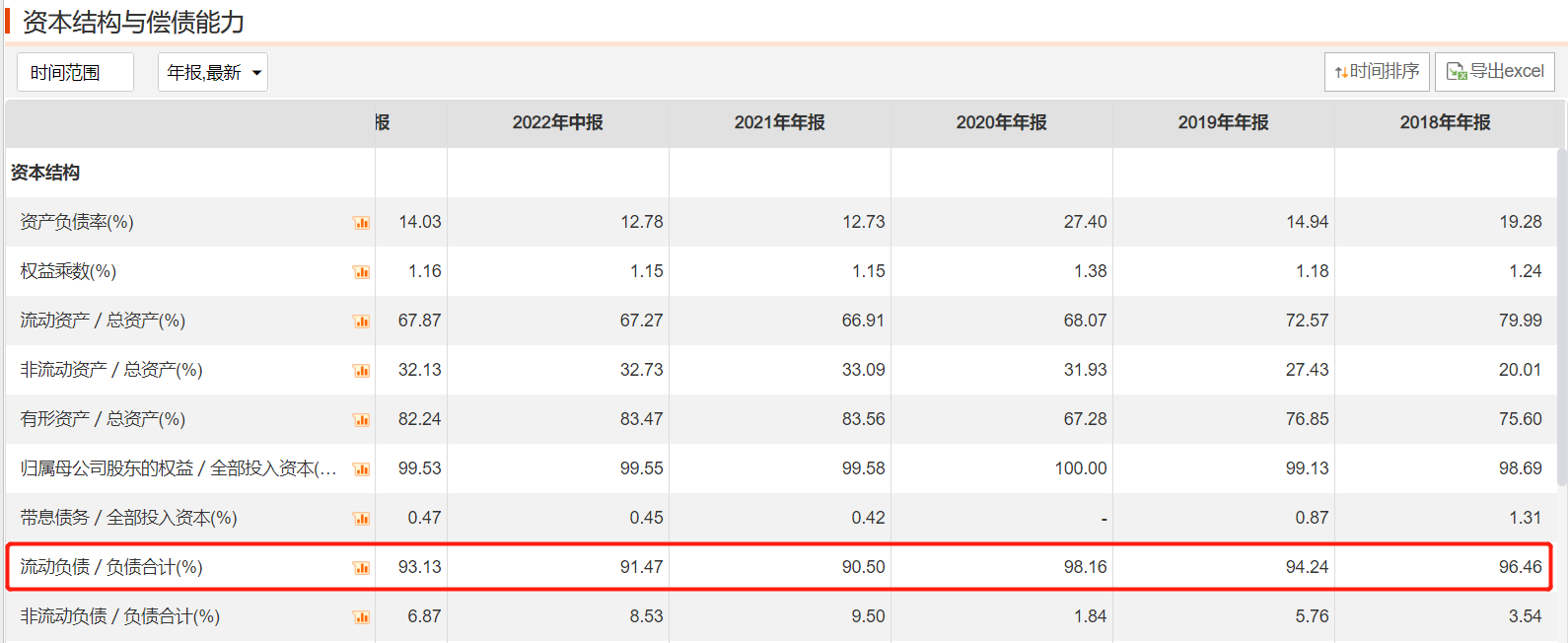The width and height of the screenshot is (1568, 643).
Task: Click the 99.13 value cell
Action: (x=1307, y=468)
